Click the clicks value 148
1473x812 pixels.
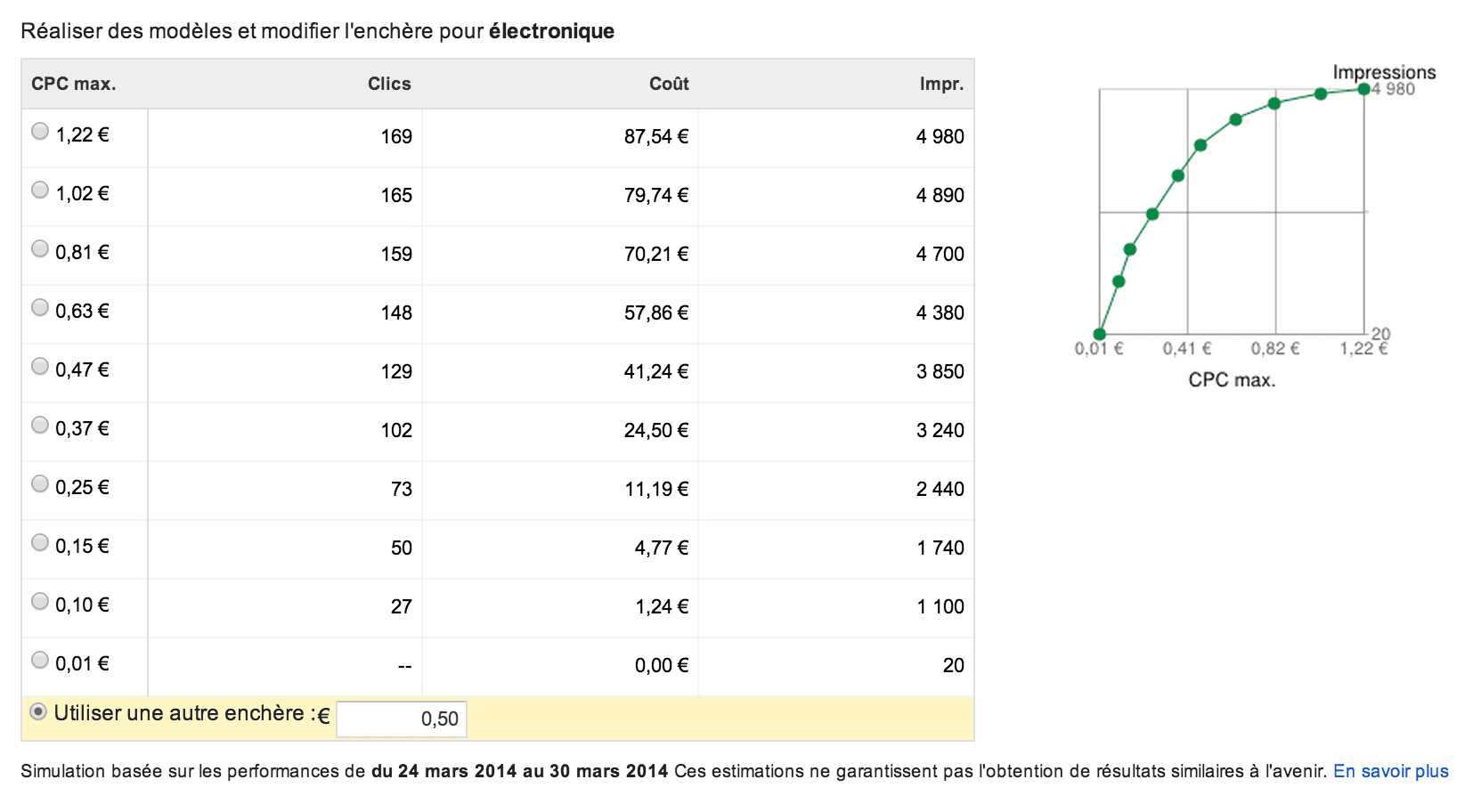[396, 313]
